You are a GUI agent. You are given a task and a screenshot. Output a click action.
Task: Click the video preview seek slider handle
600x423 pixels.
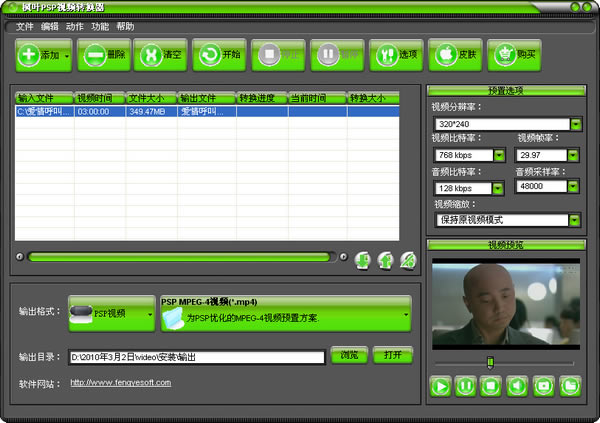[x=488, y=362]
